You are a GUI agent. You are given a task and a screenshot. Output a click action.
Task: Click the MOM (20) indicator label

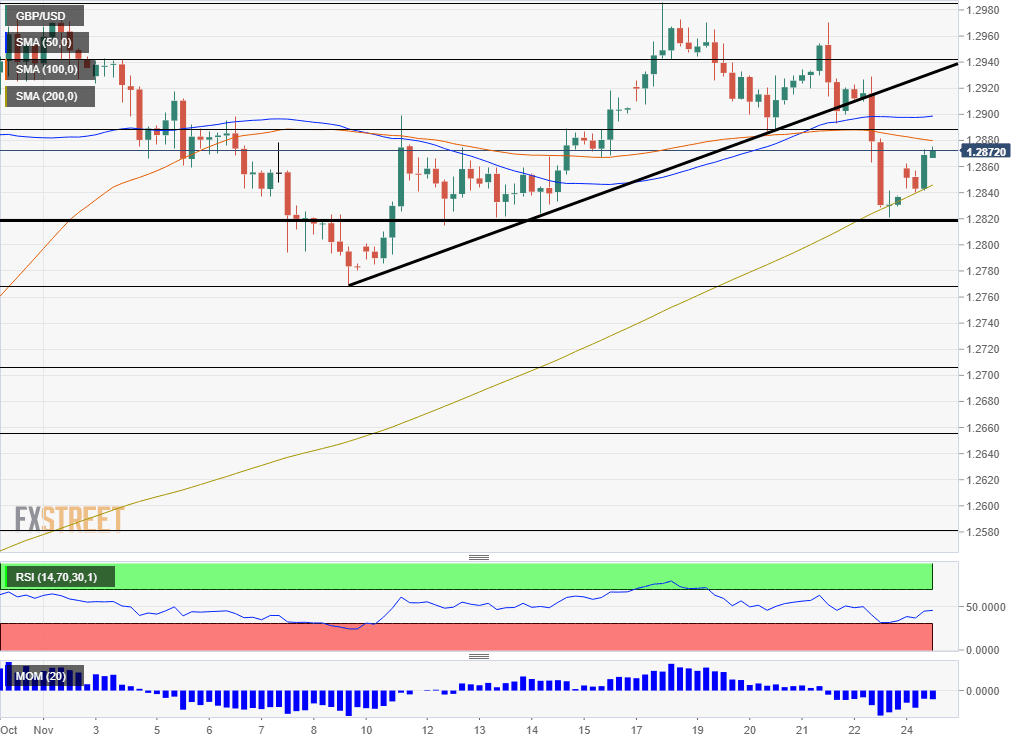tap(44, 677)
